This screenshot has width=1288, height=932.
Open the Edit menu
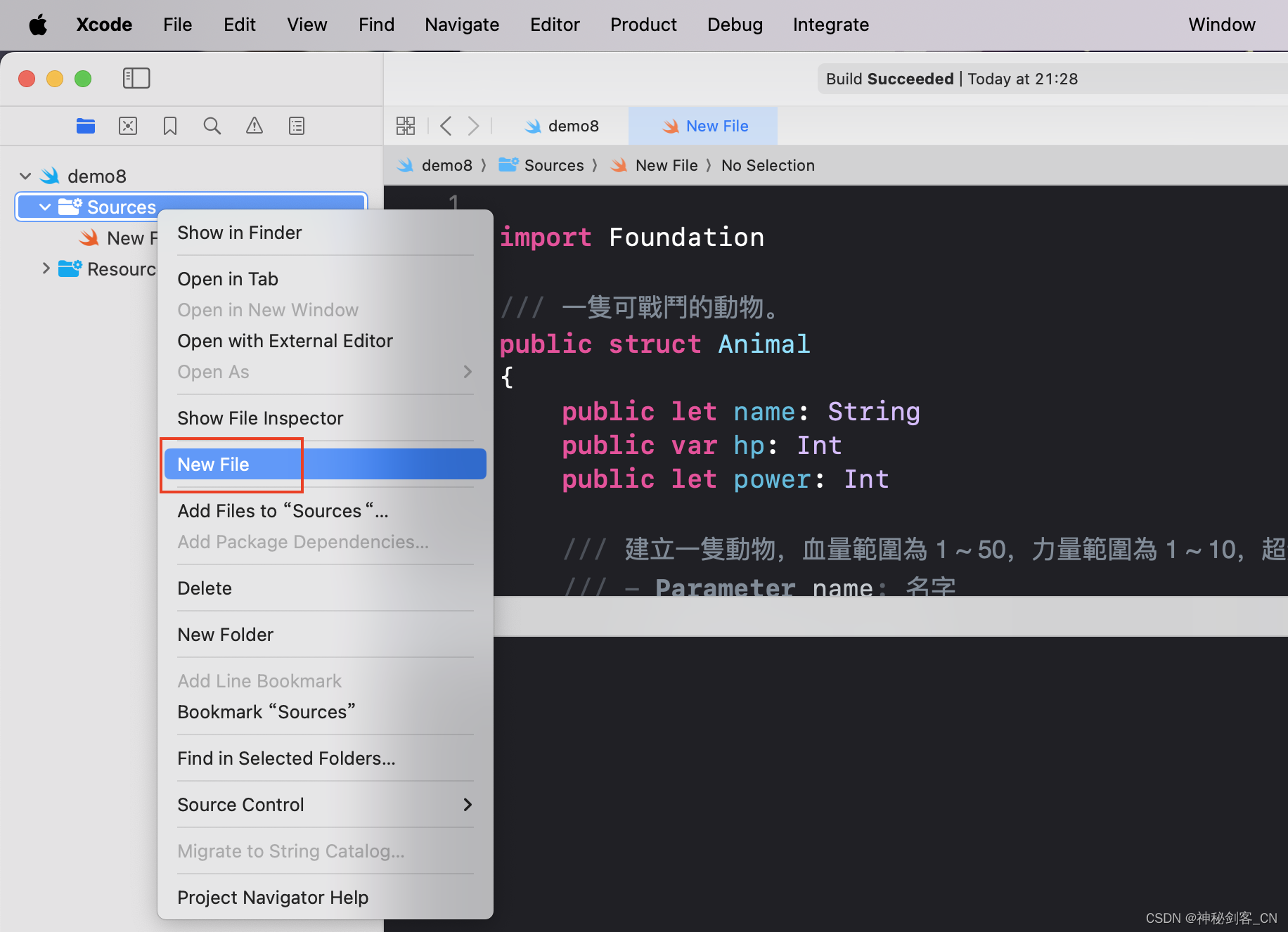click(240, 25)
